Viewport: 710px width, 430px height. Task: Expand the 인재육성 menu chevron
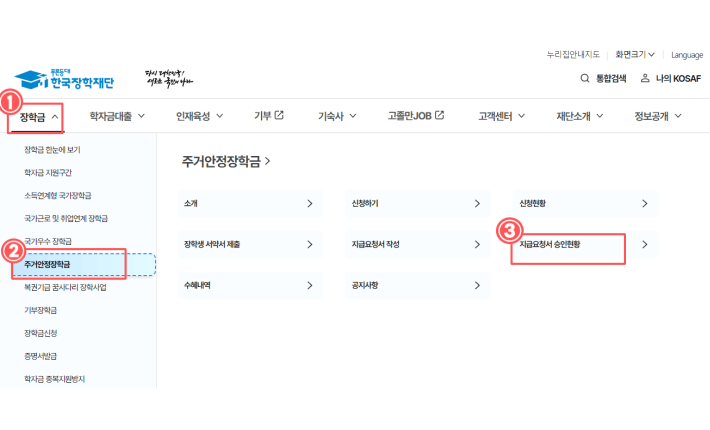(220, 116)
